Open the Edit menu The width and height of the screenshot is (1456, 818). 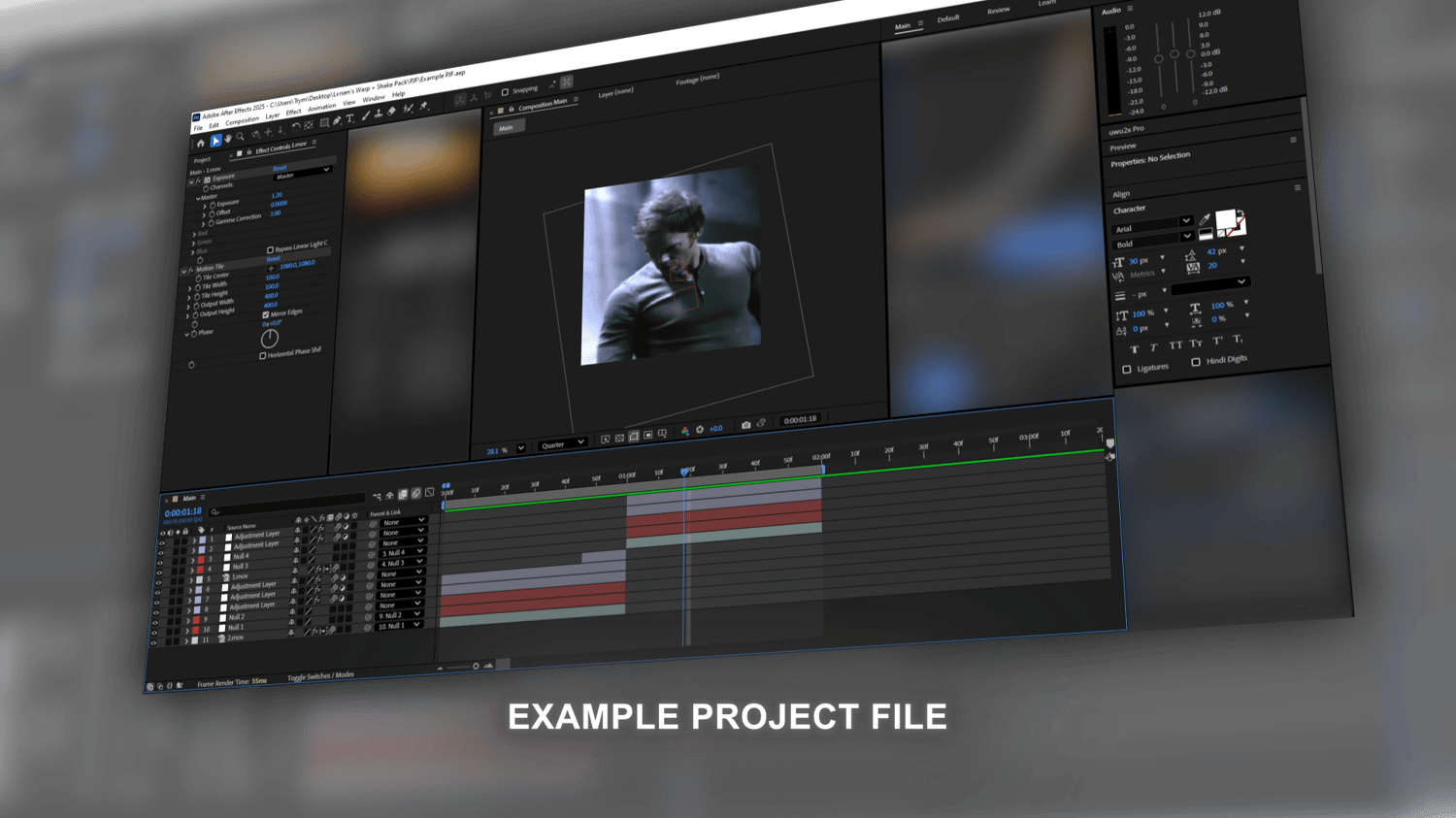click(214, 125)
